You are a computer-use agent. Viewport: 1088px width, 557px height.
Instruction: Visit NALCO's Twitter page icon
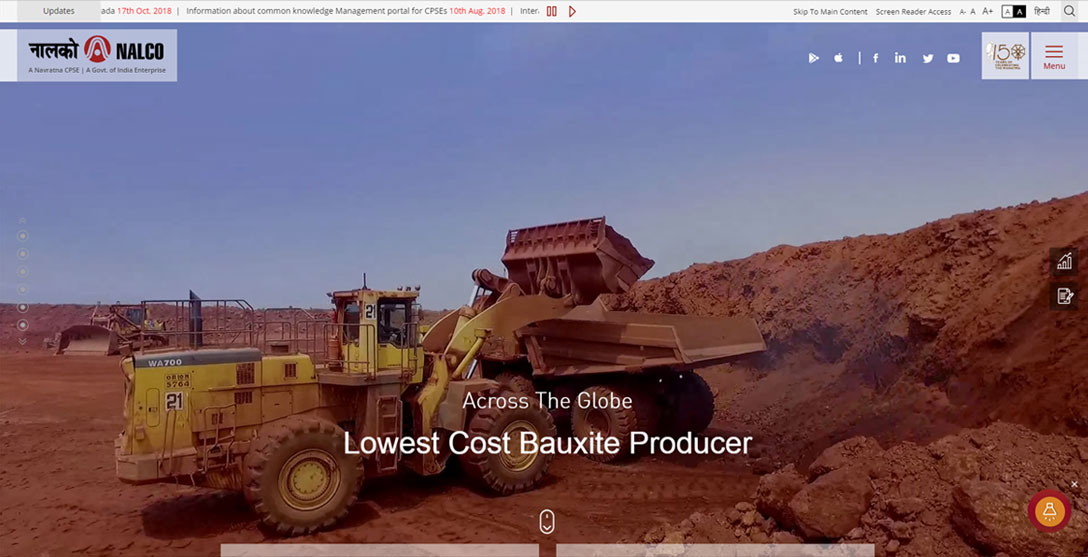pyautogui.click(x=928, y=58)
